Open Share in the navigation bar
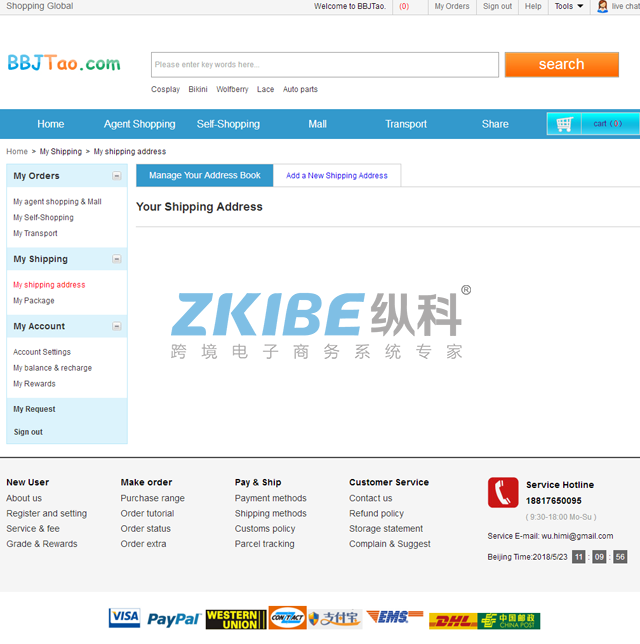The width and height of the screenshot is (640, 644). pos(495,124)
